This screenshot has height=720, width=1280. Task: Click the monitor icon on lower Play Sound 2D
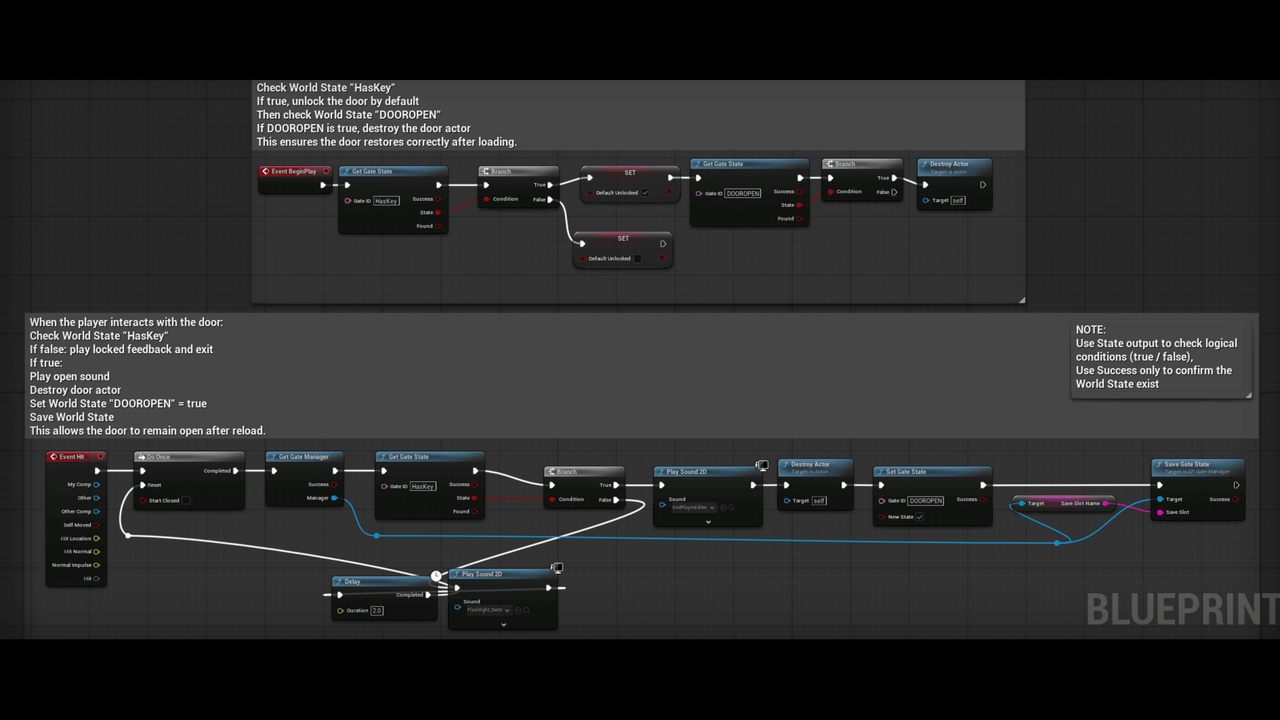(x=557, y=568)
